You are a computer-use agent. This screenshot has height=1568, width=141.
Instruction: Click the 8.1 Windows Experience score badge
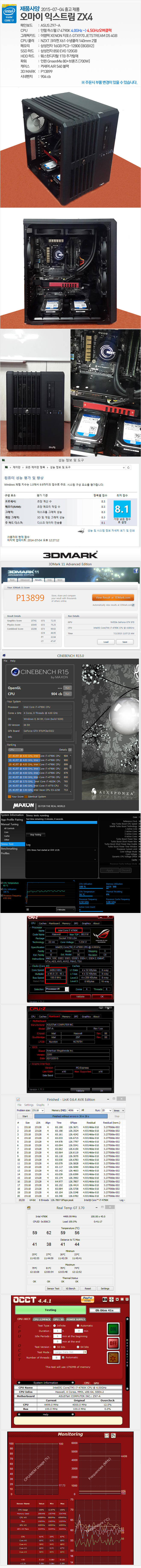pos(122,509)
